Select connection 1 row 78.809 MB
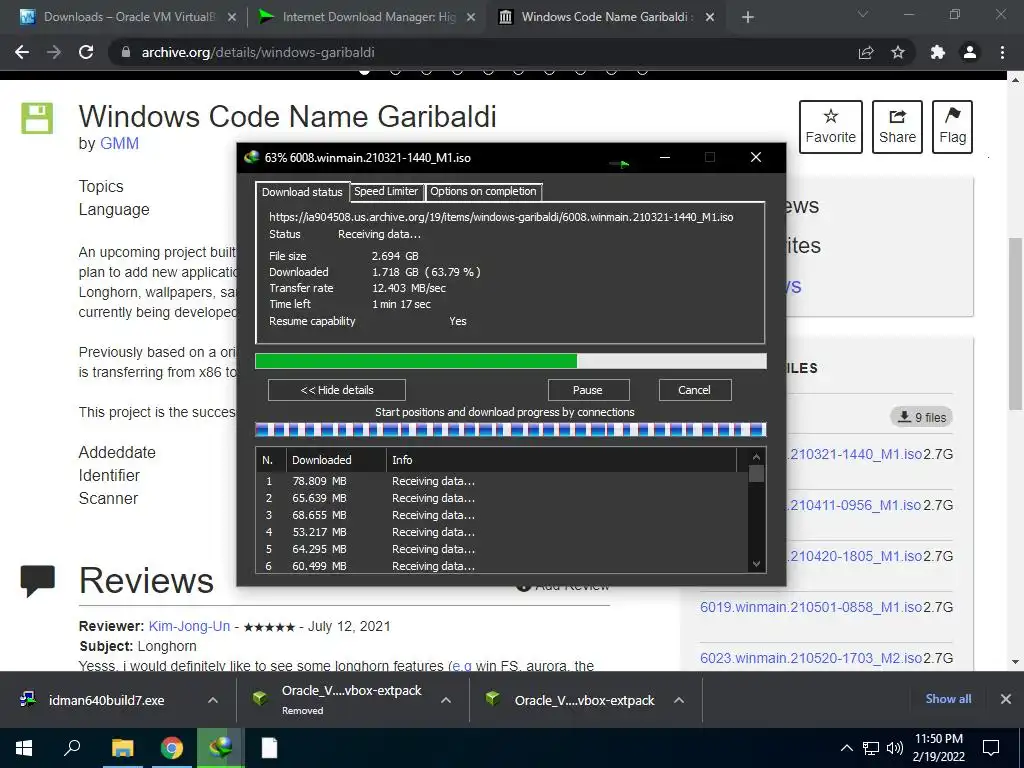1024x768 pixels. point(502,481)
